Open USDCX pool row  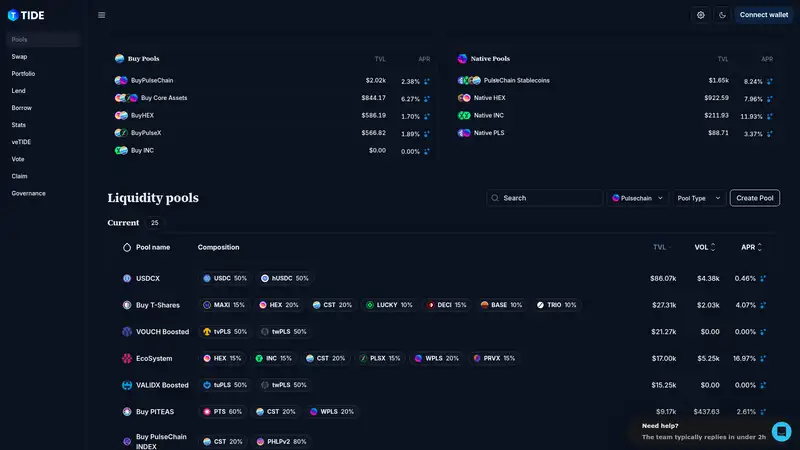click(x=443, y=278)
